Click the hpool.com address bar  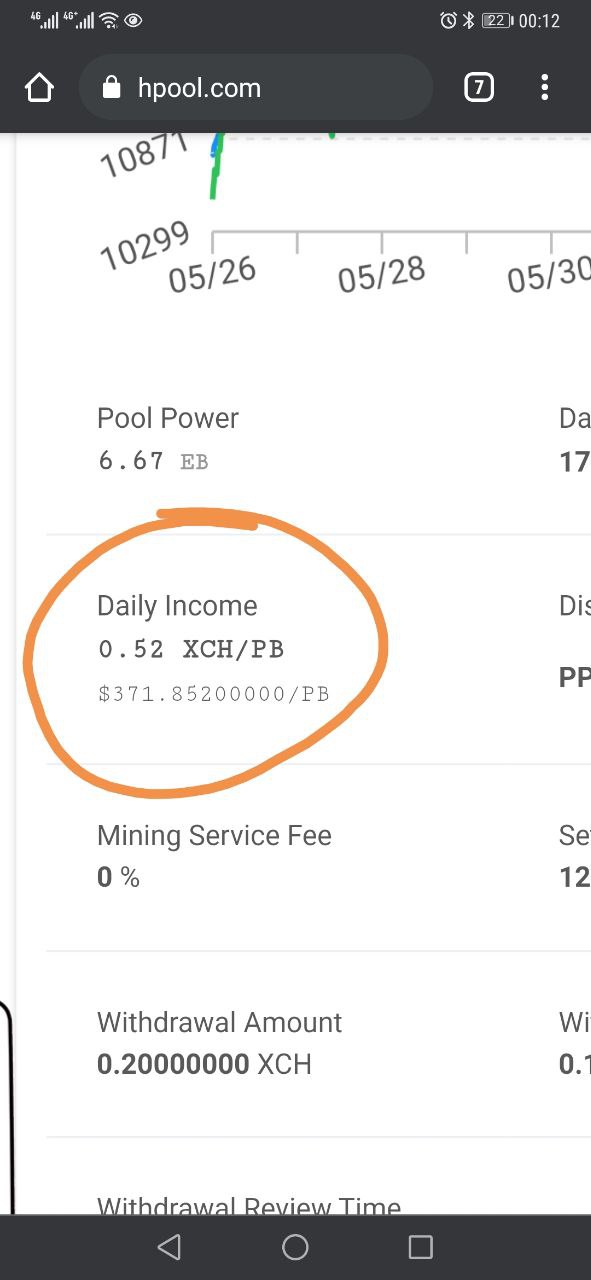point(256,88)
